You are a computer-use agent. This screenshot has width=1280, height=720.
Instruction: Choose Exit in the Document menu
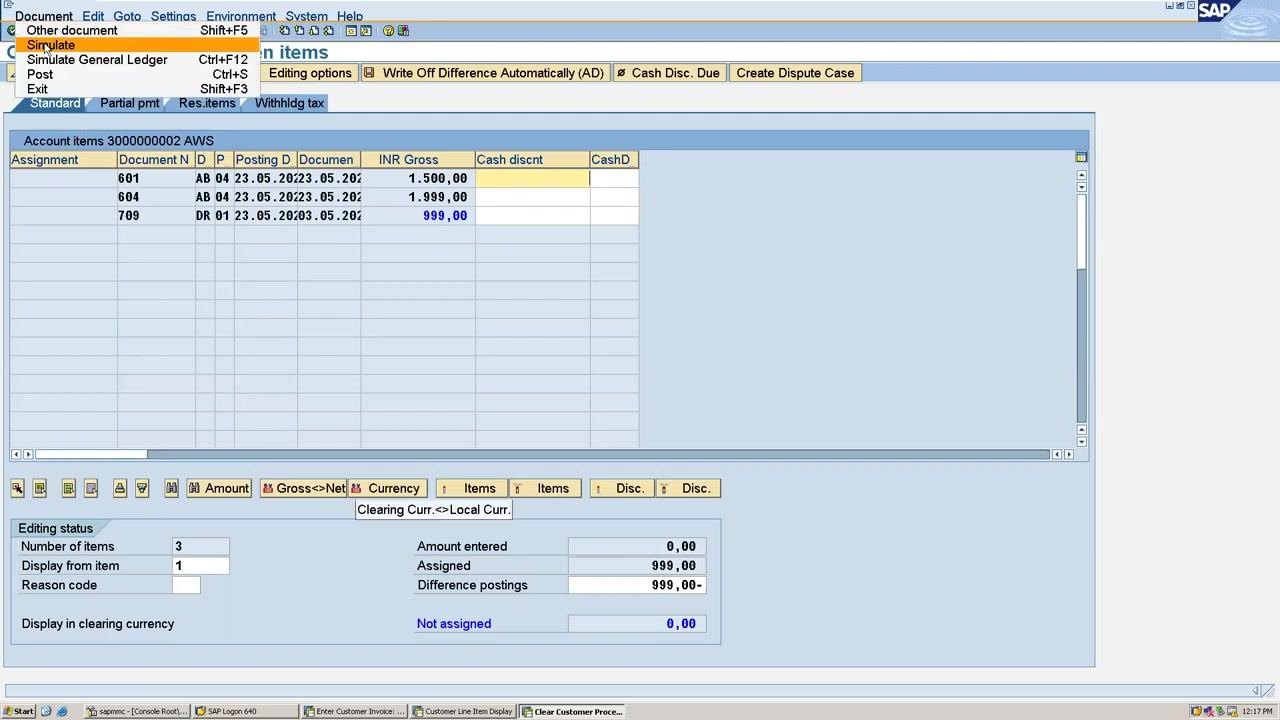pyautogui.click(x=137, y=89)
